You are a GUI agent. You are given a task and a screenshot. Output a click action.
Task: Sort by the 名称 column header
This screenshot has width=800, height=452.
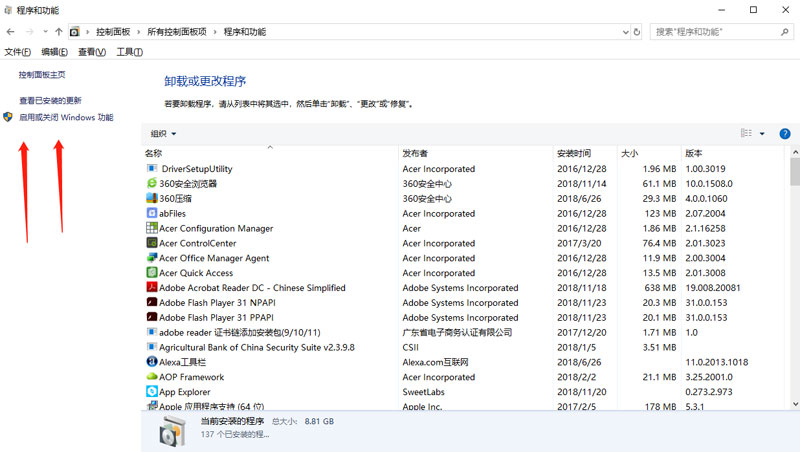click(270, 153)
